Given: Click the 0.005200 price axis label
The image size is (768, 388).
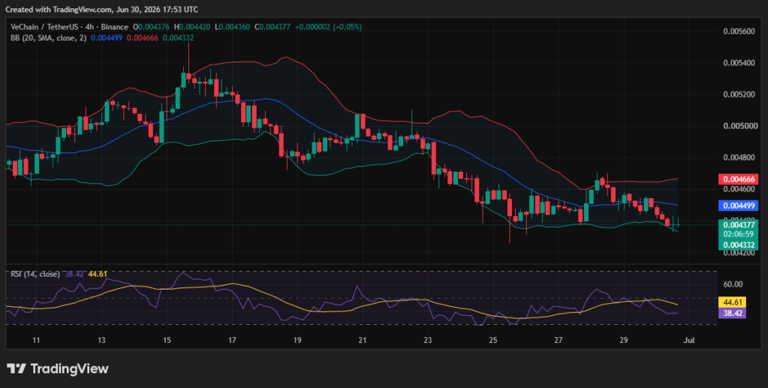Looking at the screenshot, I should [x=739, y=94].
